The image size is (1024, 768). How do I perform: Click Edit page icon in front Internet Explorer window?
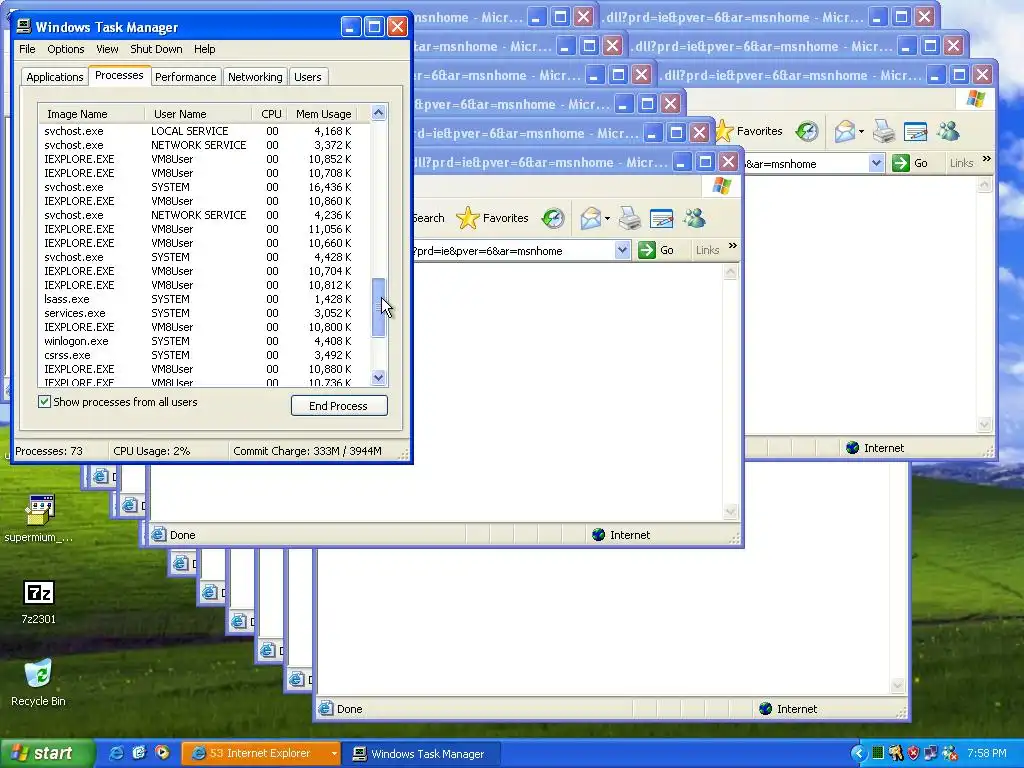662,218
